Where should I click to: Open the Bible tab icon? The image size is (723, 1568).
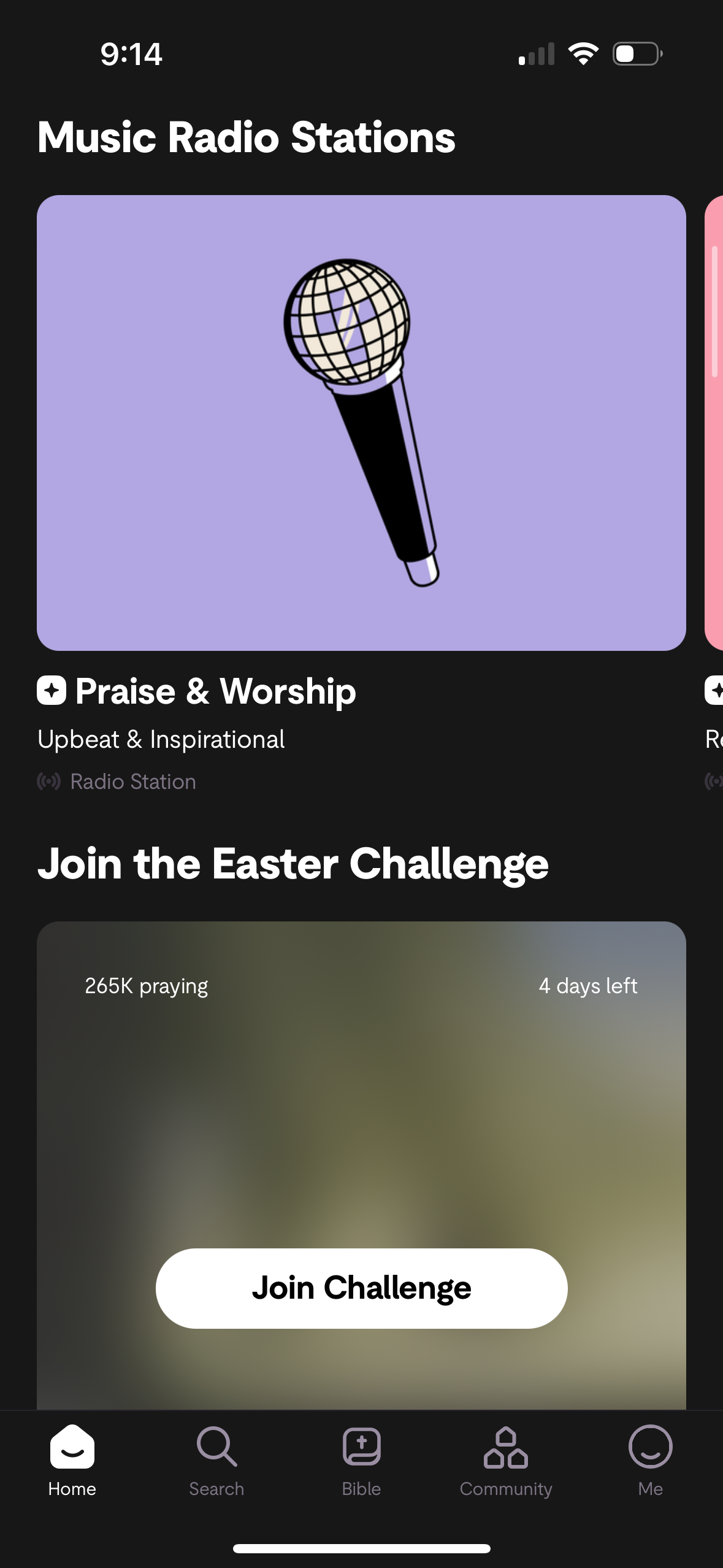[x=361, y=1447]
